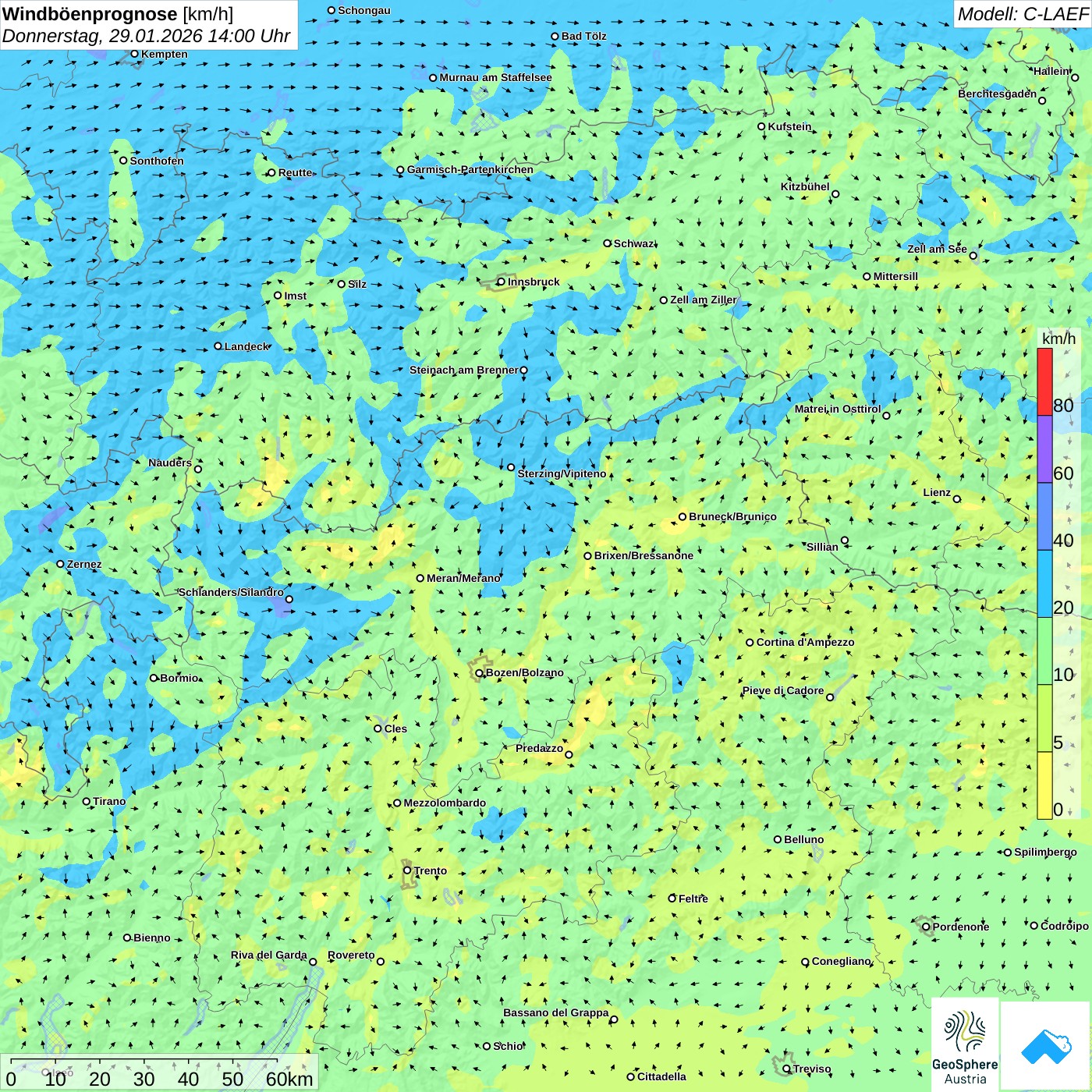This screenshot has height=1092, width=1092.
Task: Click the Bruneck/Brunico location marker
Action: [682, 516]
